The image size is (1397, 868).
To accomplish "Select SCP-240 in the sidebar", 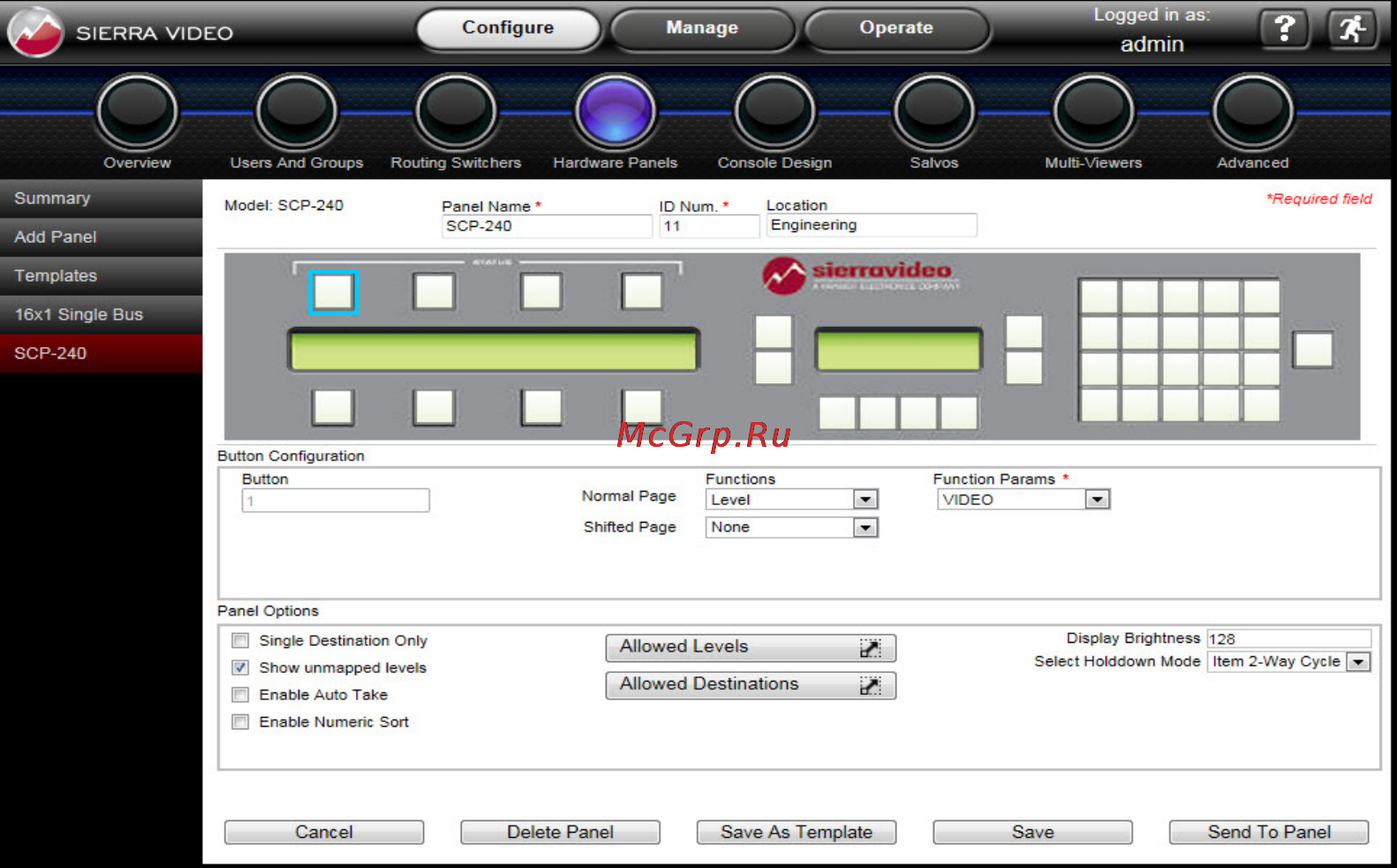I will point(102,353).
